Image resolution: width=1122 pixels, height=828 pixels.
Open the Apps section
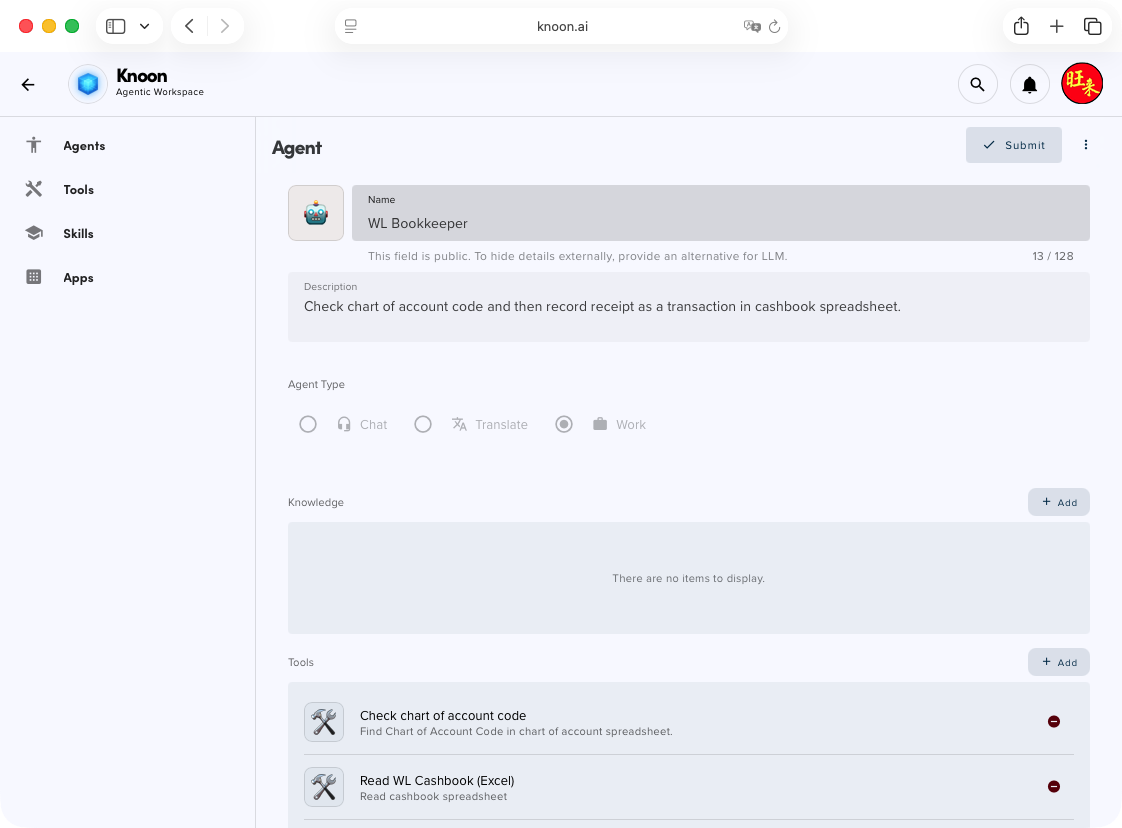tap(78, 277)
